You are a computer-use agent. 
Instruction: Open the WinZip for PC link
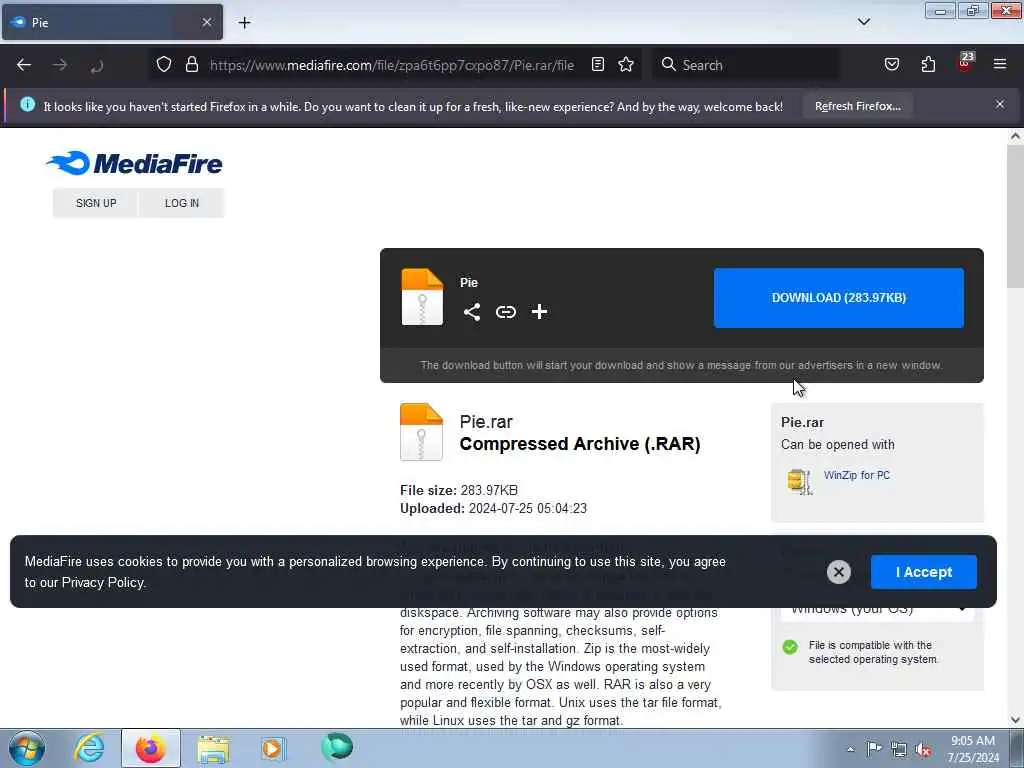pyautogui.click(x=856, y=475)
